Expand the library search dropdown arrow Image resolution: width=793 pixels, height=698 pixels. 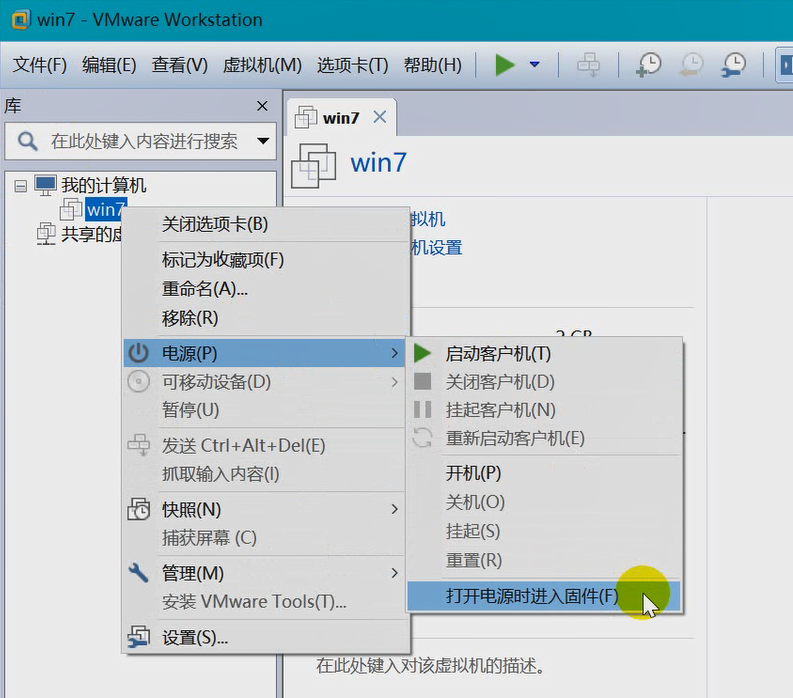(263, 141)
